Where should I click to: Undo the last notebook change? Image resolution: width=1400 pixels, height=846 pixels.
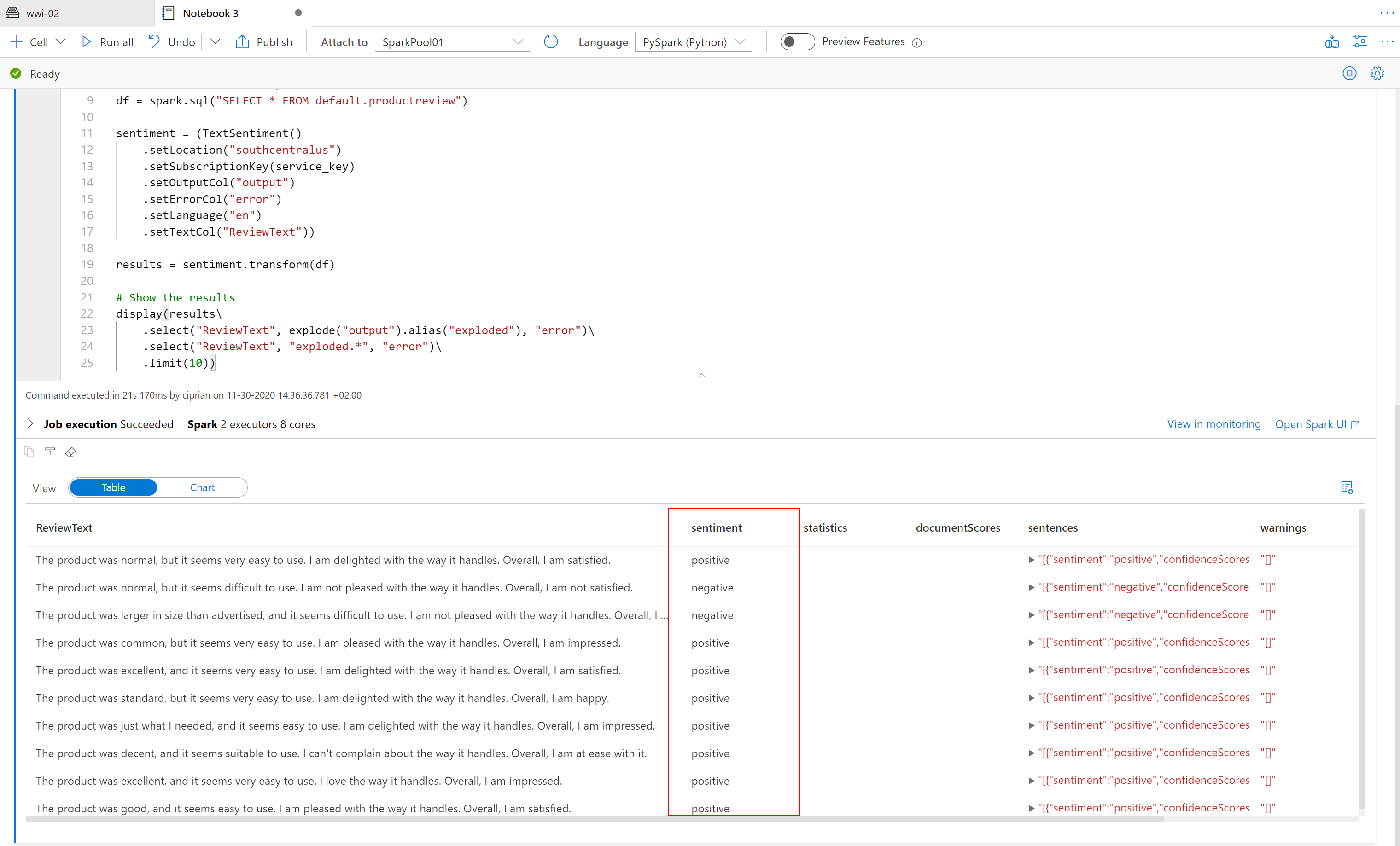pyautogui.click(x=172, y=41)
